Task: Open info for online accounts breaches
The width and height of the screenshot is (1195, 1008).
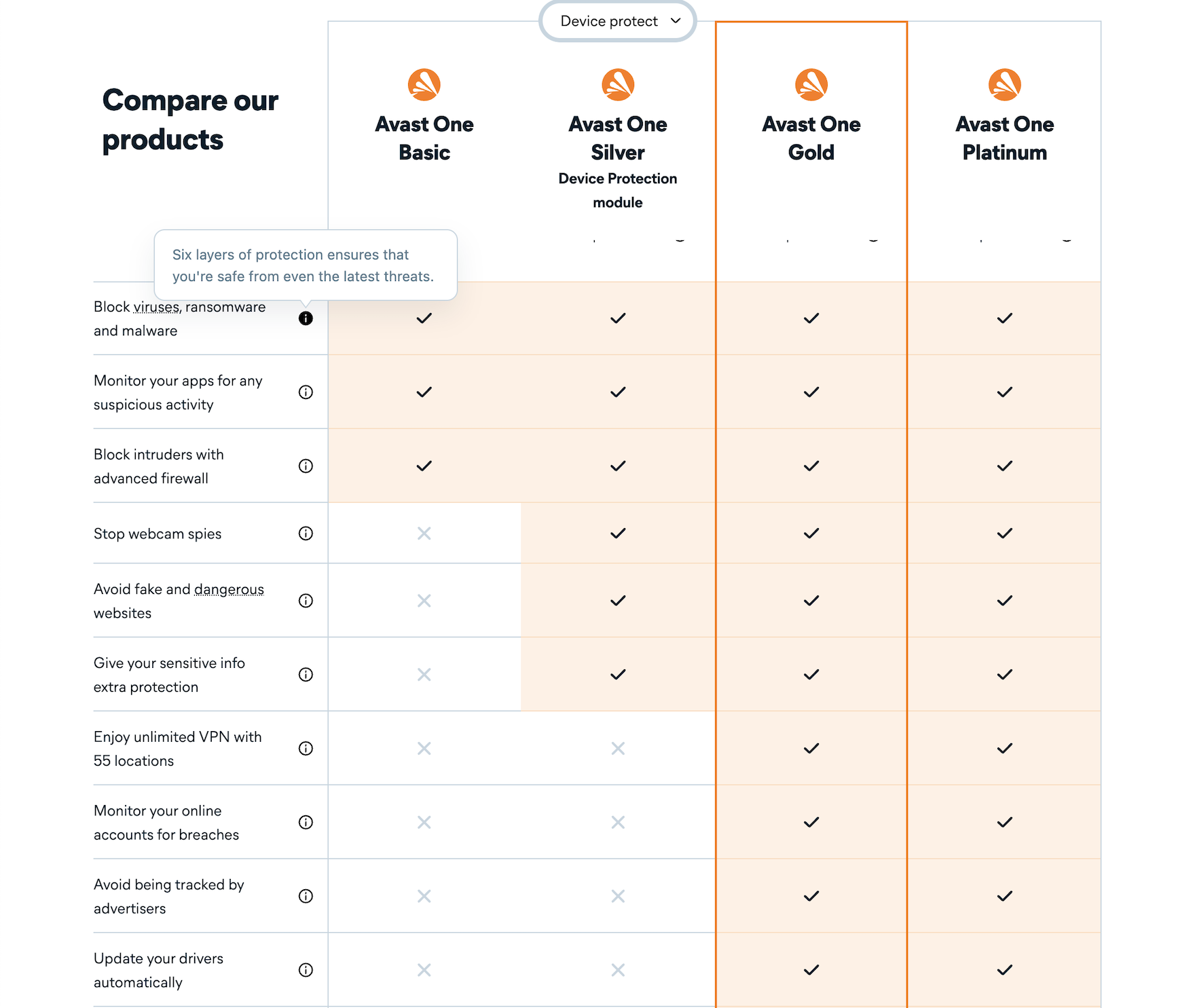Action: (x=306, y=823)
